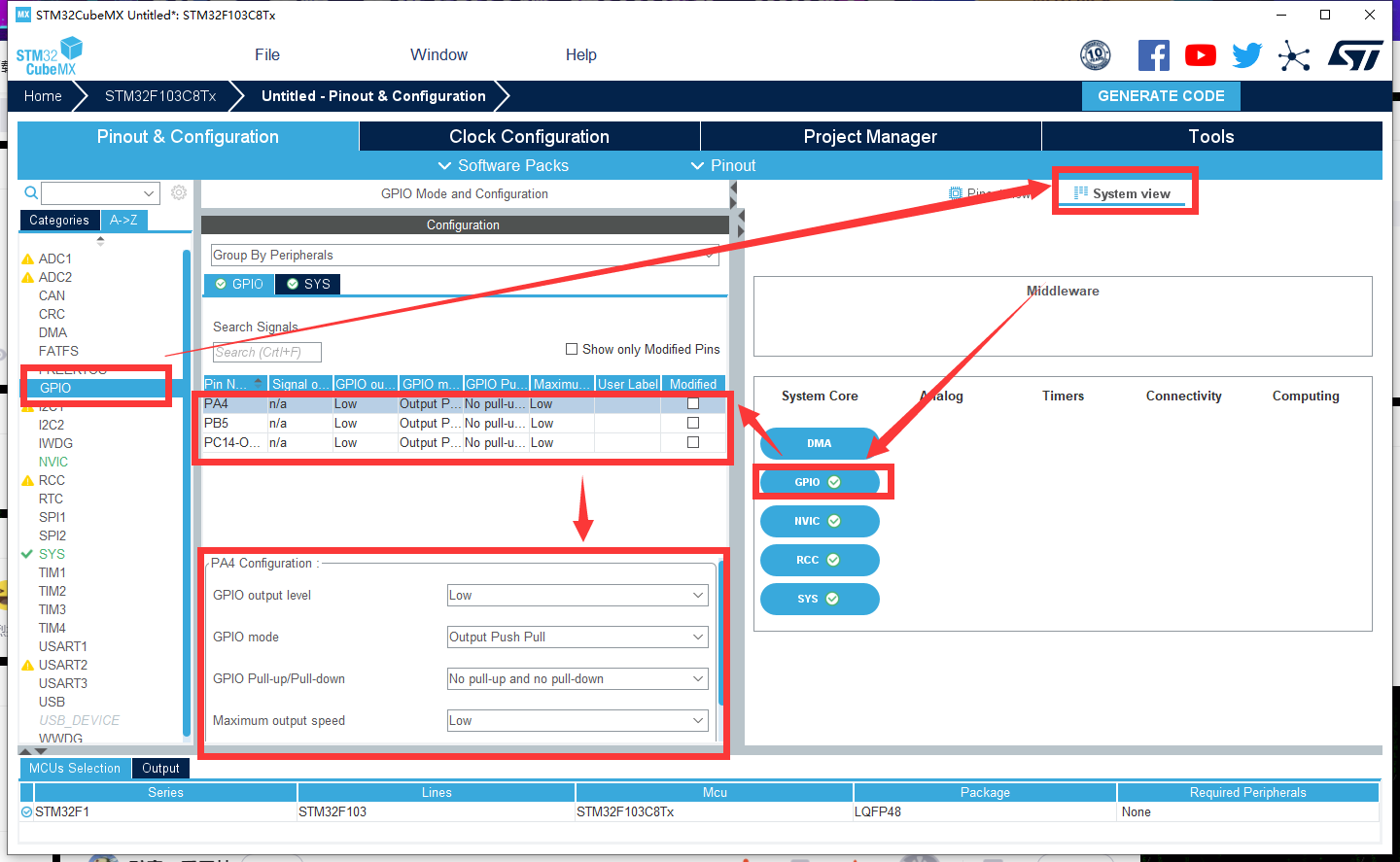Image resolution: width=1400 pixels, height=862 pixels.
Task: Switch to Project Manager tab
Action: point(870,136)
